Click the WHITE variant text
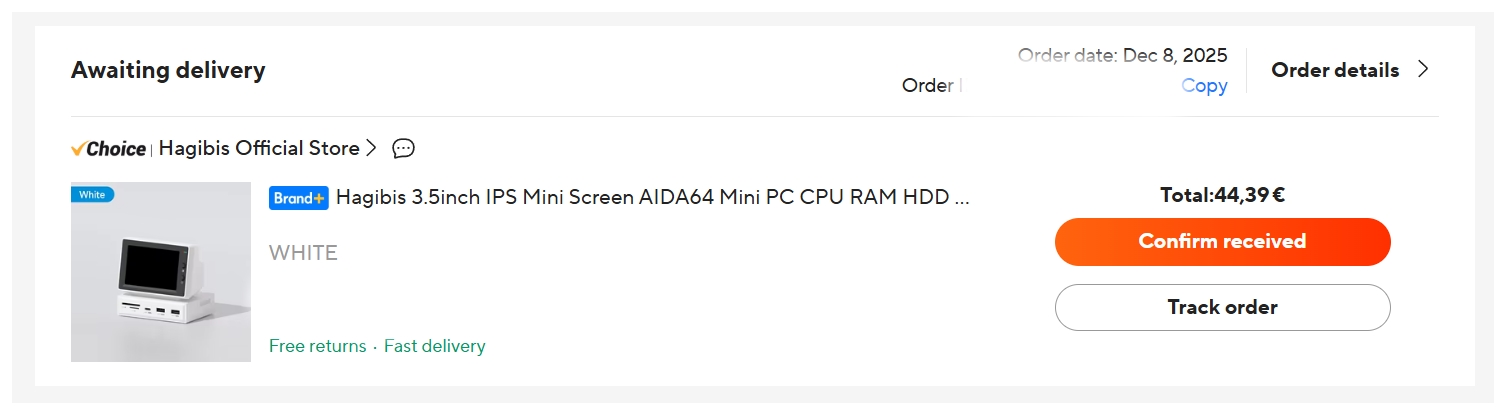The image size is (1503, 412). 303,253
